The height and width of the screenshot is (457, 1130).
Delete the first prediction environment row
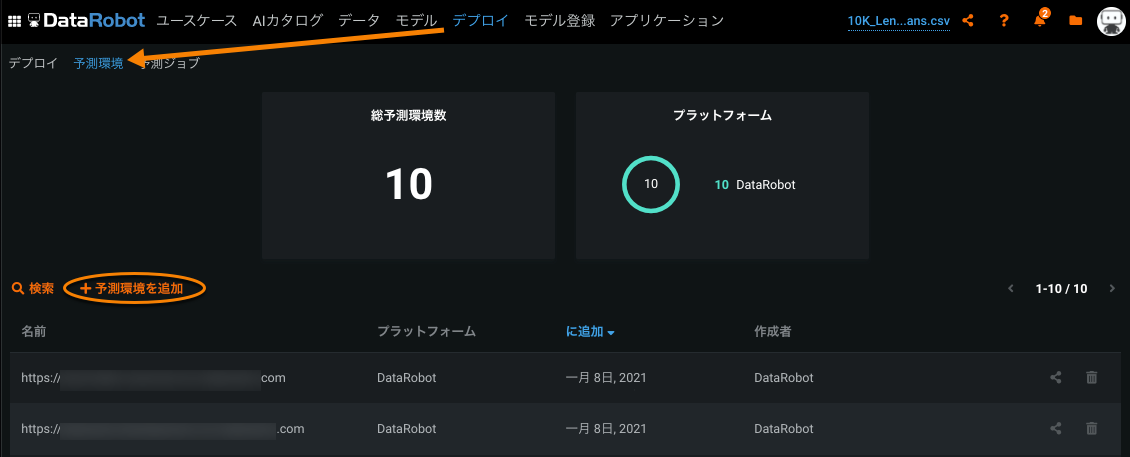[1091, 377]
